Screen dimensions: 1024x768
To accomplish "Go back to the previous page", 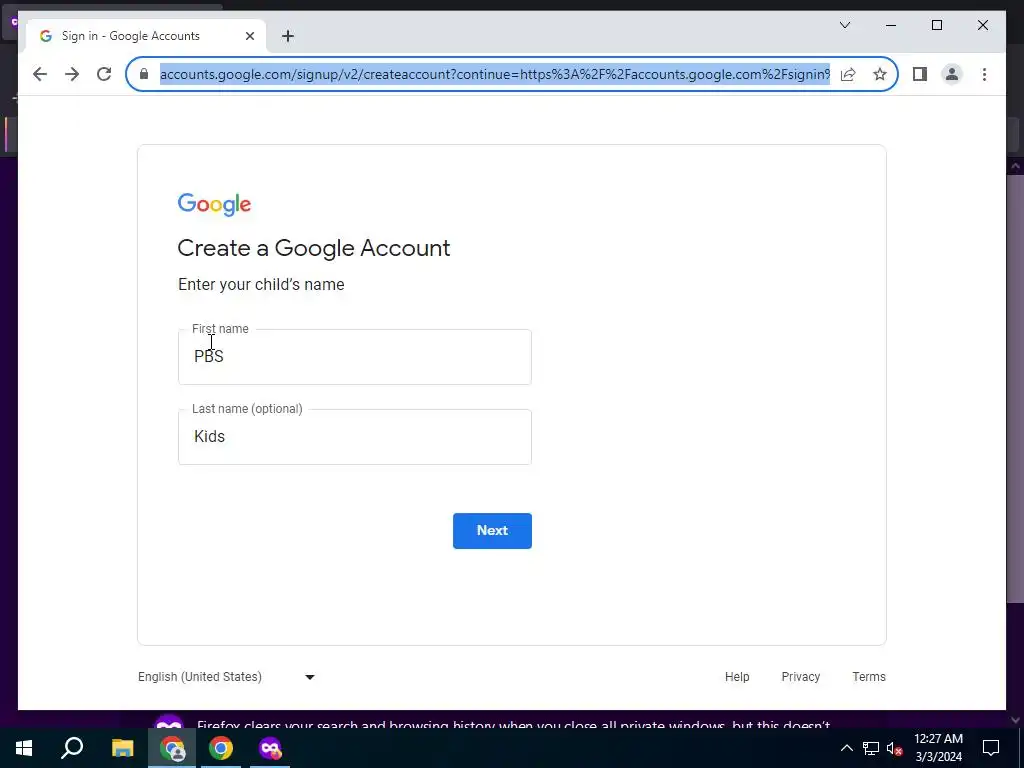I will click(40, 74).
